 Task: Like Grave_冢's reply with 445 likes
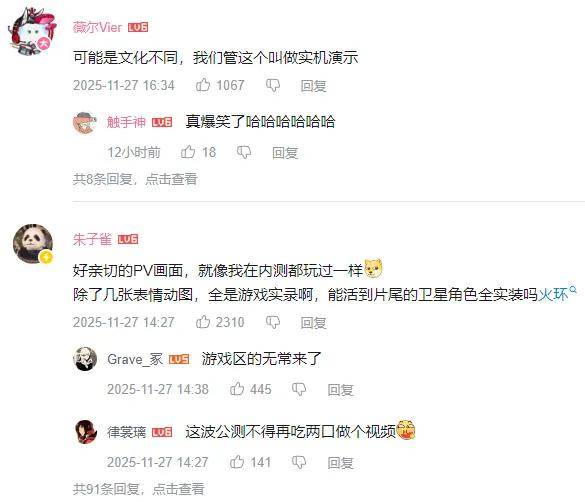[x=237, y=389]
